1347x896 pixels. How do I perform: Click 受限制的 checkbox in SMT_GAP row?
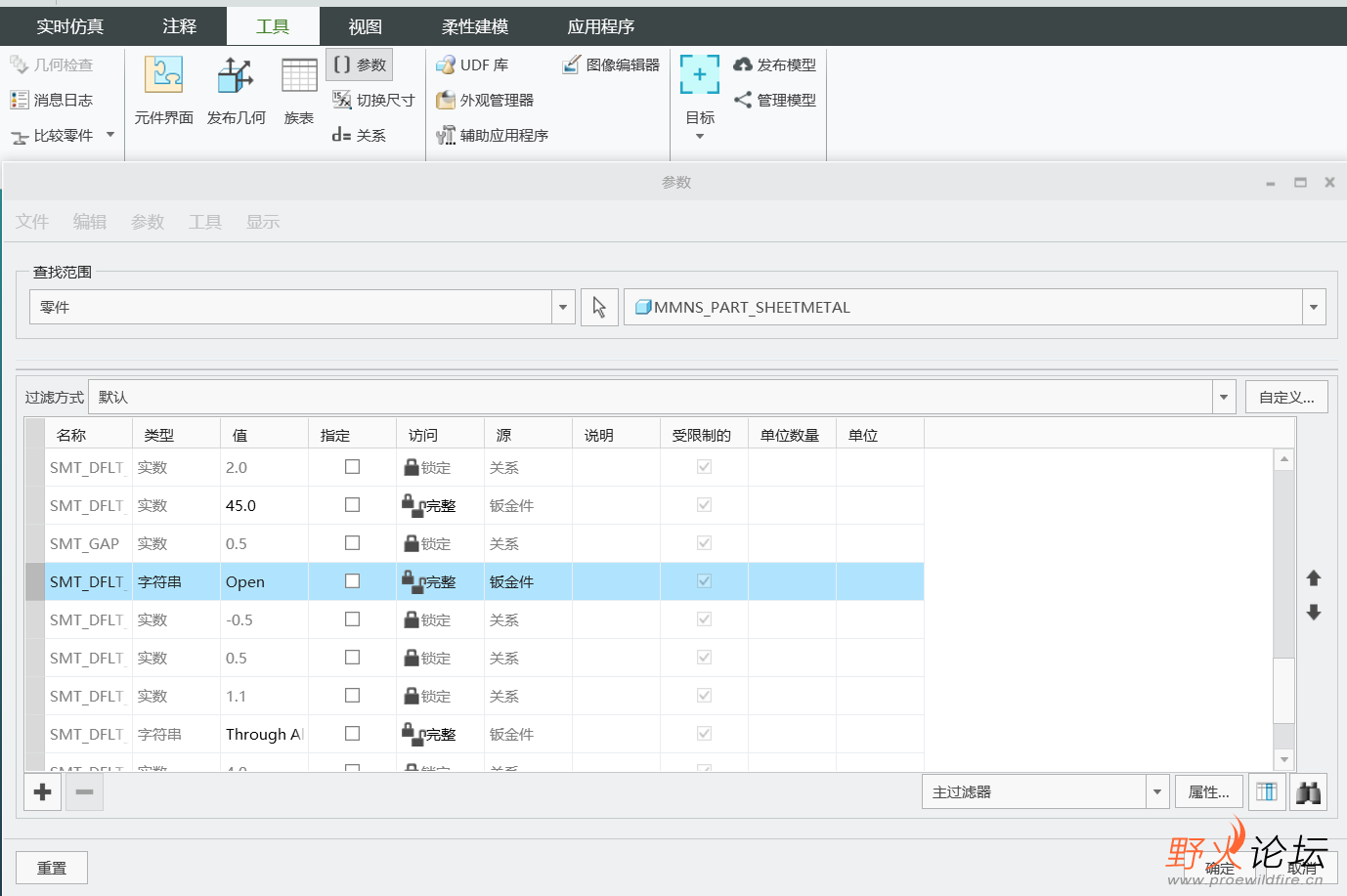point(704,543)
